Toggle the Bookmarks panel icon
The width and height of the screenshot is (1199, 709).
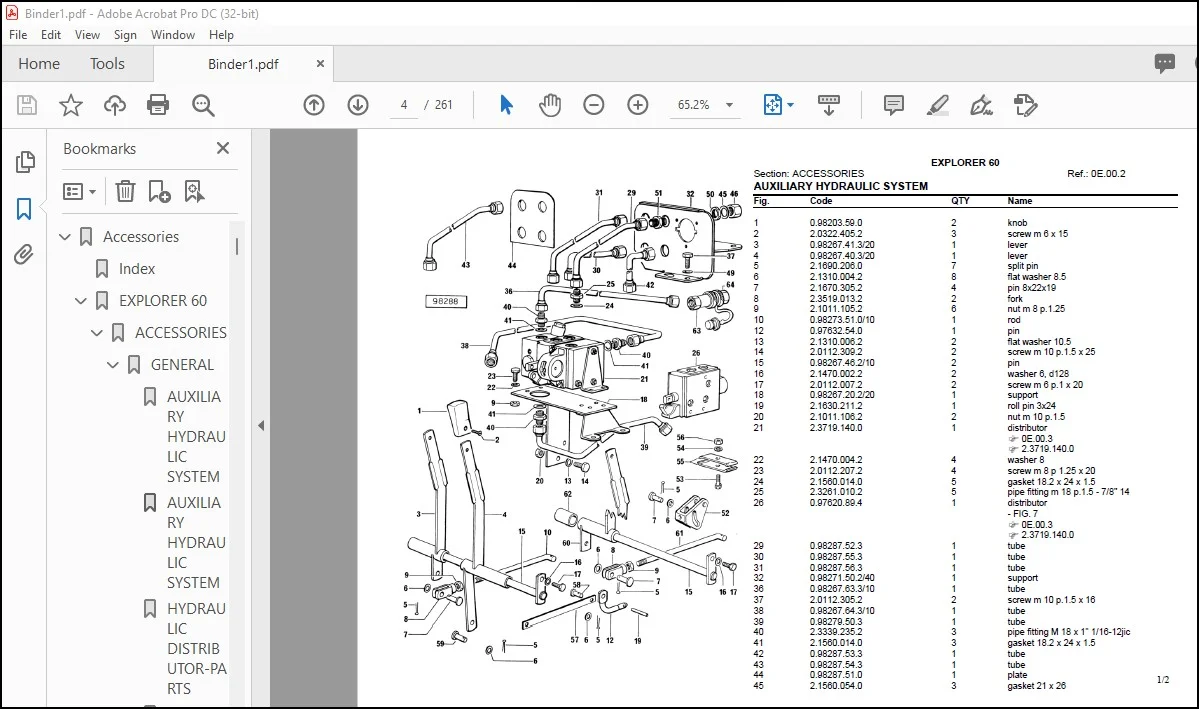24,208
